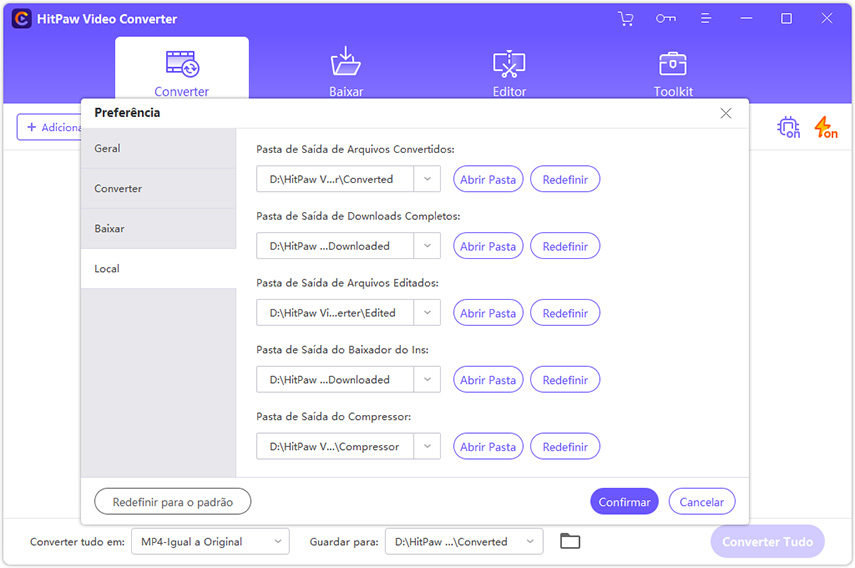
Task: Toggle the lightning fast conversion icon
Action: pyautogui.click(x=826, y=127)
